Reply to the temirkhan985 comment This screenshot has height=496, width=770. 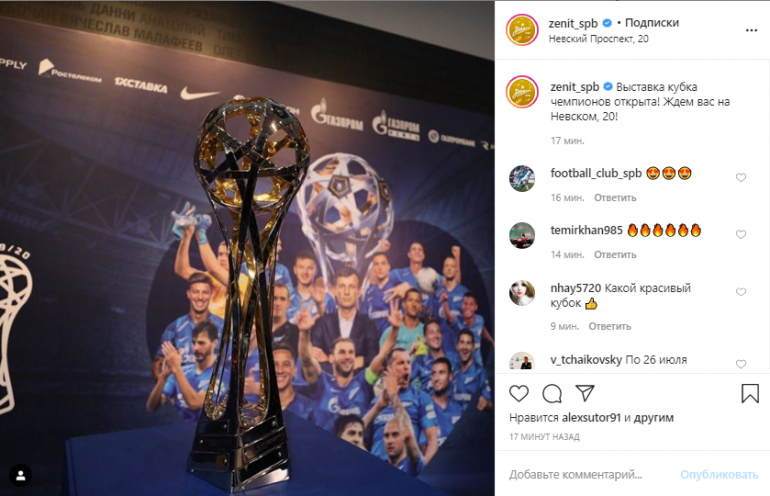(x=615, y=255)
